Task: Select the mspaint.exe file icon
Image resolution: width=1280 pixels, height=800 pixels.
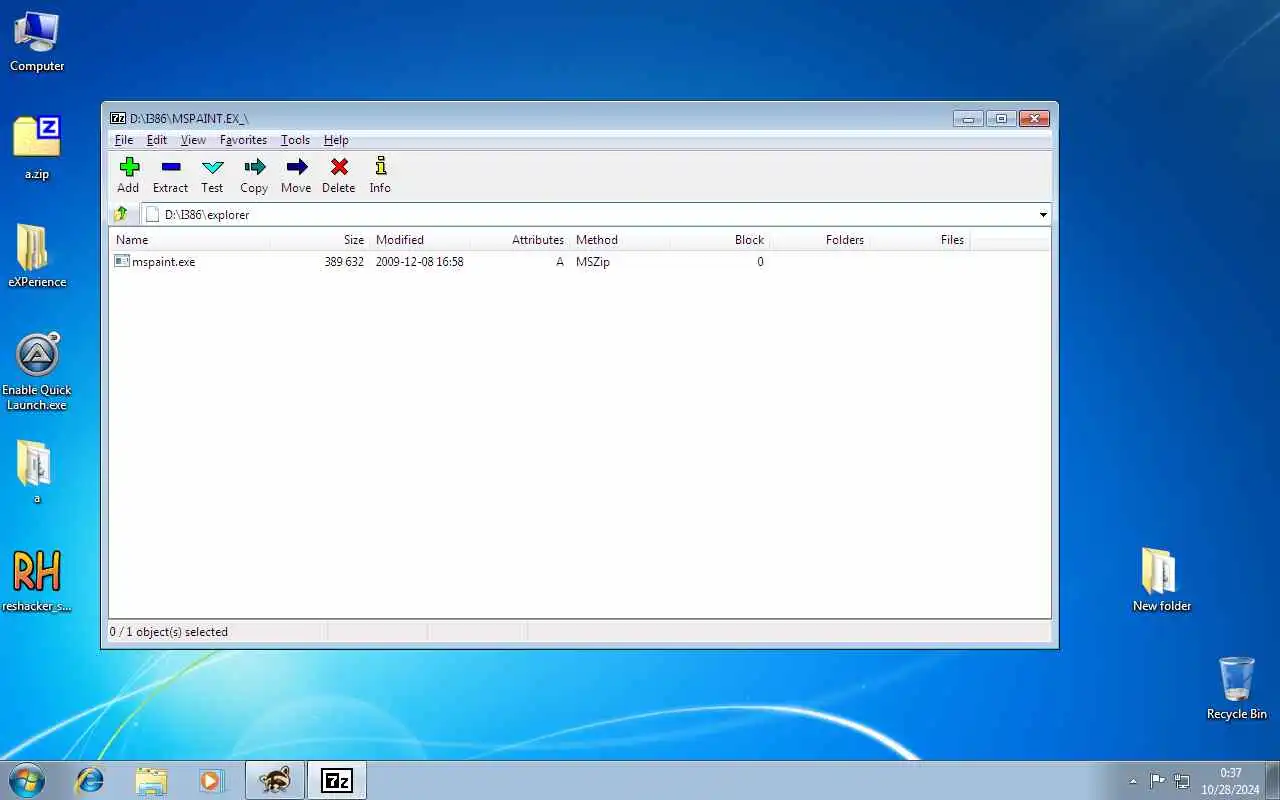Action: click(x=122, y=261)
